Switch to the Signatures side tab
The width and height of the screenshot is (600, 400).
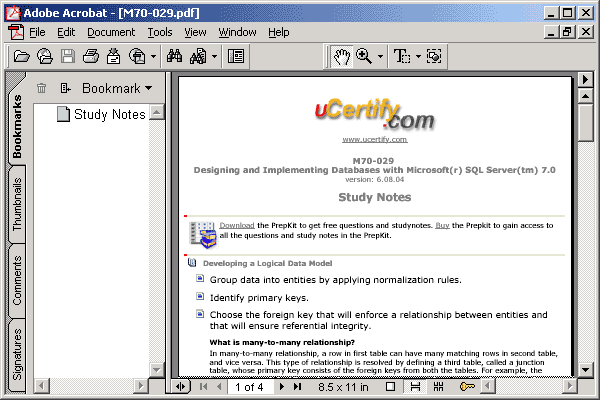pyautogui.click(x=17, y=354)
